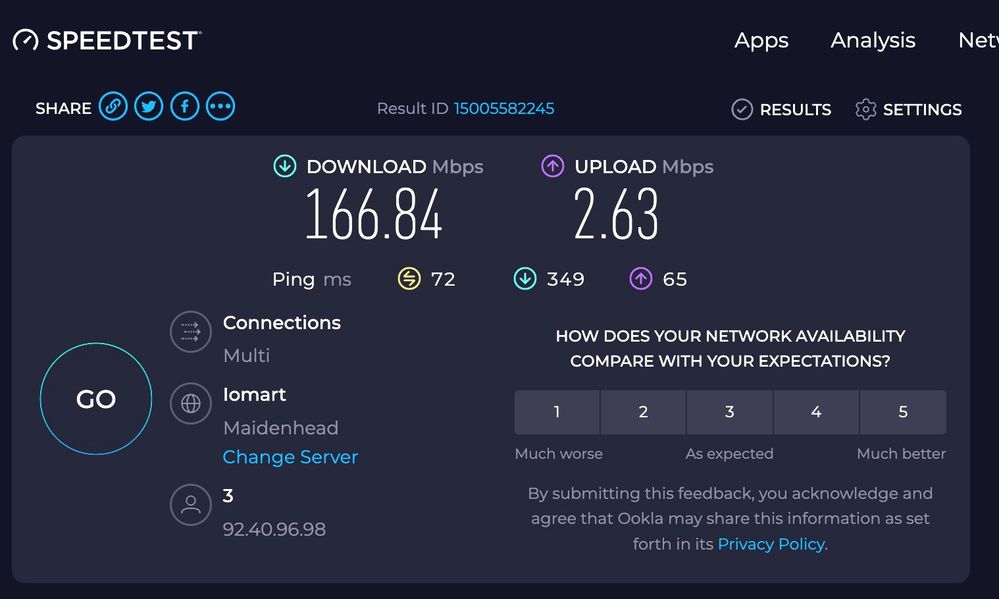The image size is (999, 599).
Task: Open more sharing options ellipsis
Action: pos(220,107)
